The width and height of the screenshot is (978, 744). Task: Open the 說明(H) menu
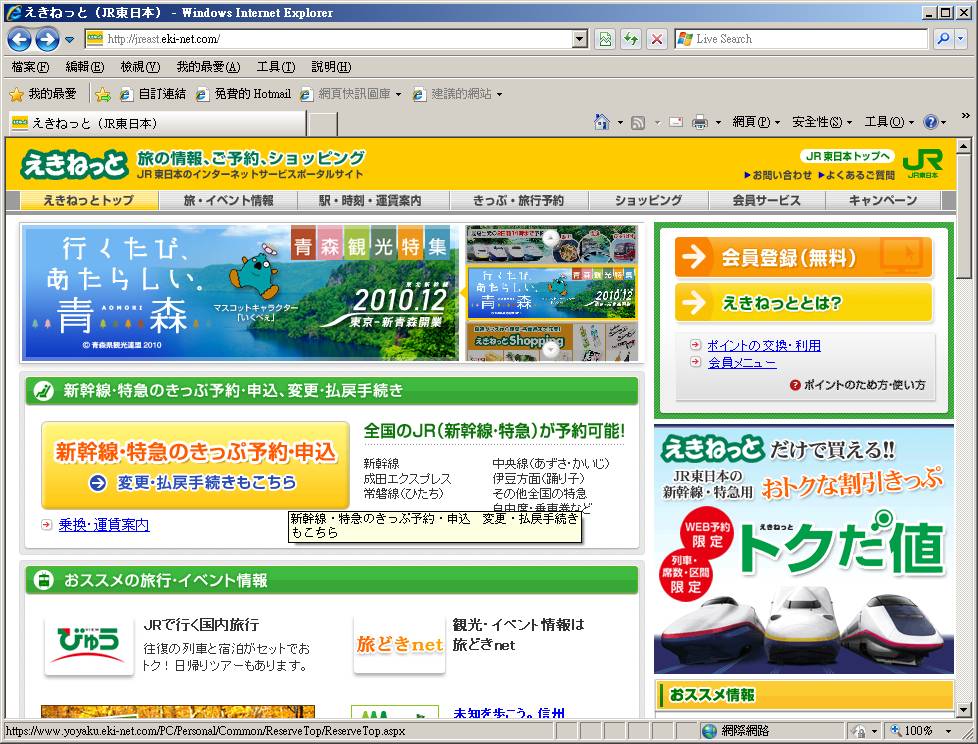pyautogui.click(x=331, y=67)
